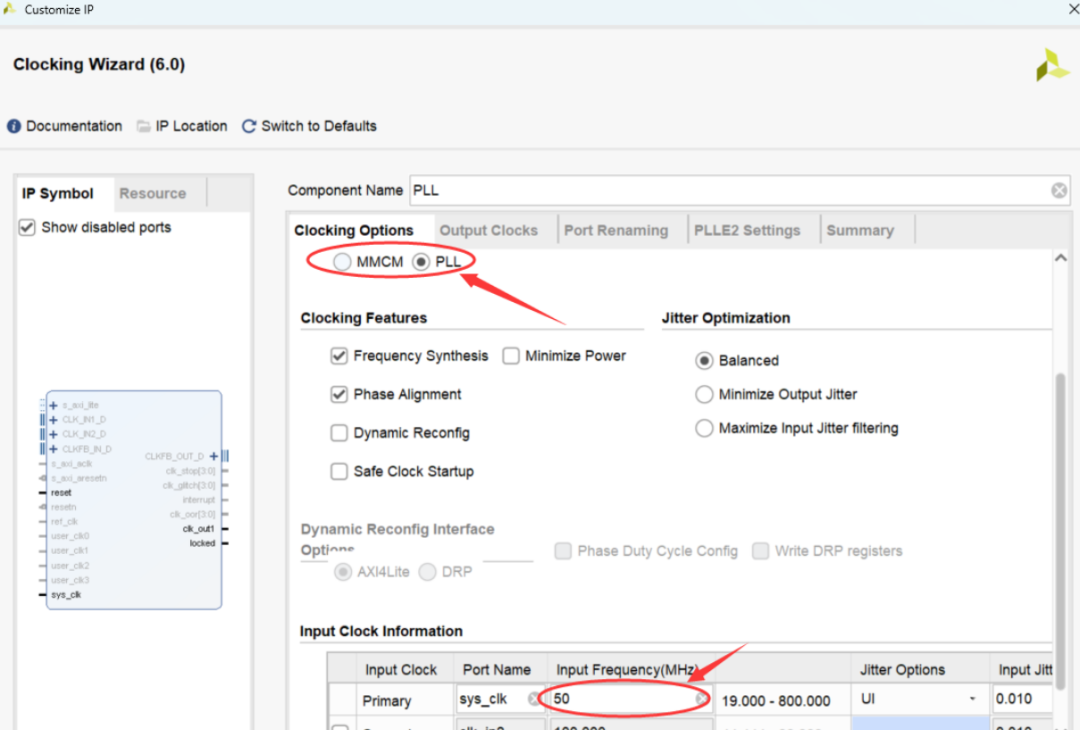This screenshot has height=730, width=1080.
Task: Expand the CLKFB_IN_D port plus icon
Action: pyautogui.click(x=53, y=449)
